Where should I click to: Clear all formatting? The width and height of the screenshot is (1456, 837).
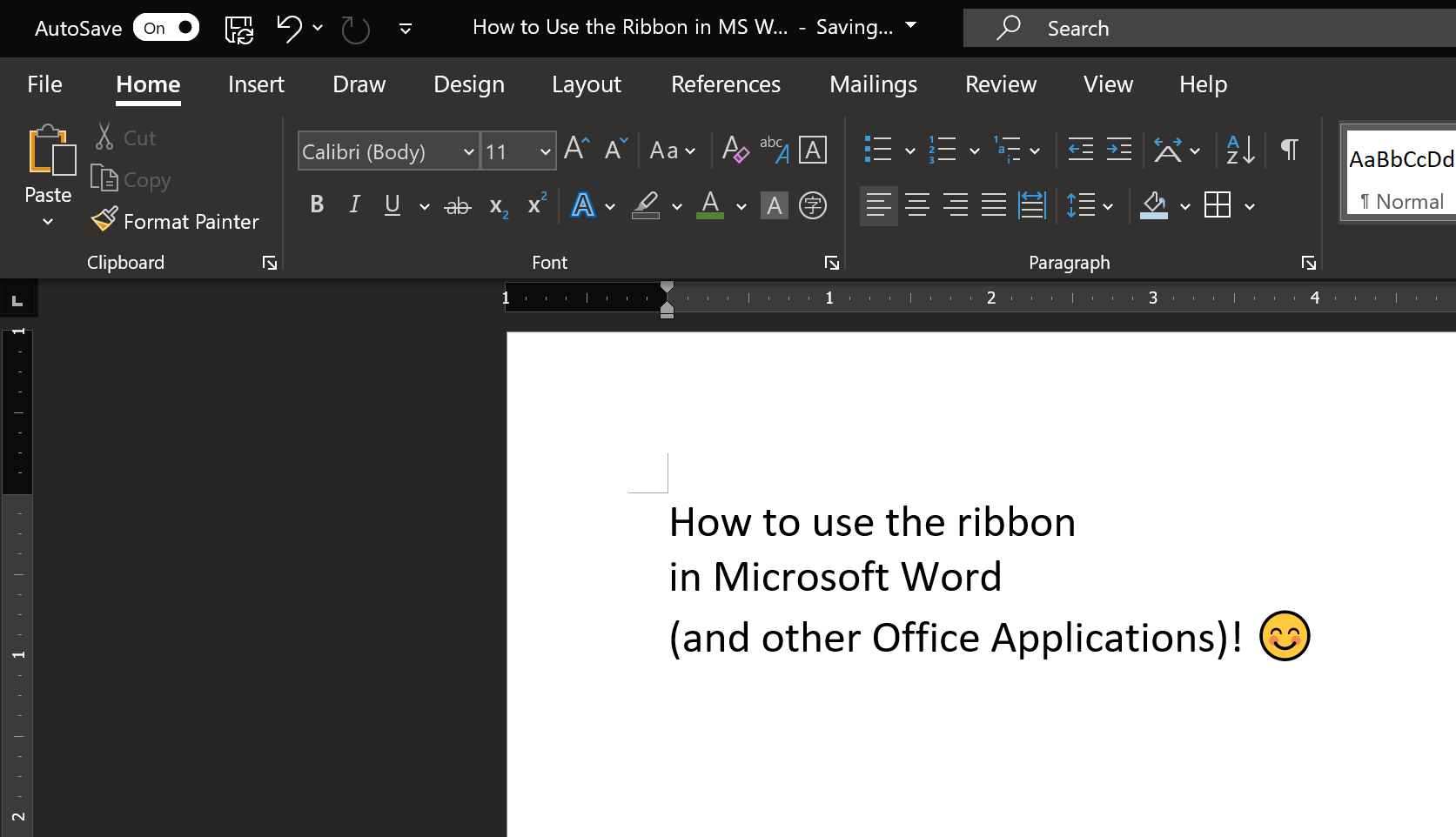pyautogui.click(x=735, y=150)
